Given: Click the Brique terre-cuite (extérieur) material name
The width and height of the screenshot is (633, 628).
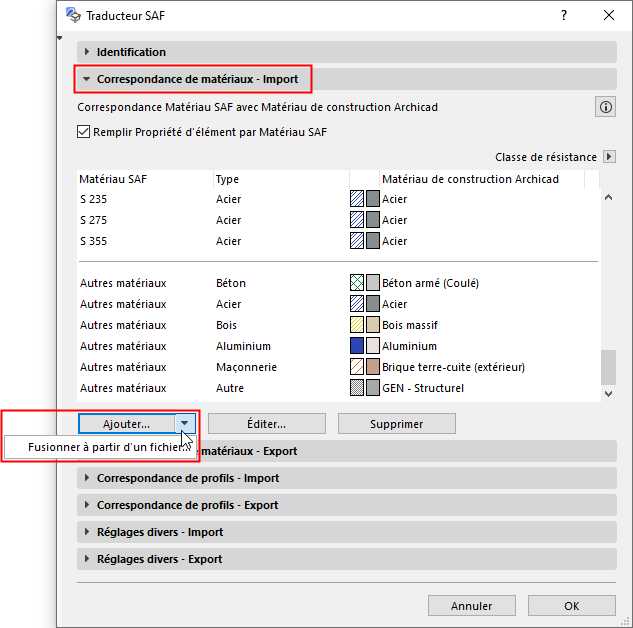Looking at the screenshot, I should [x=453, y=367].
